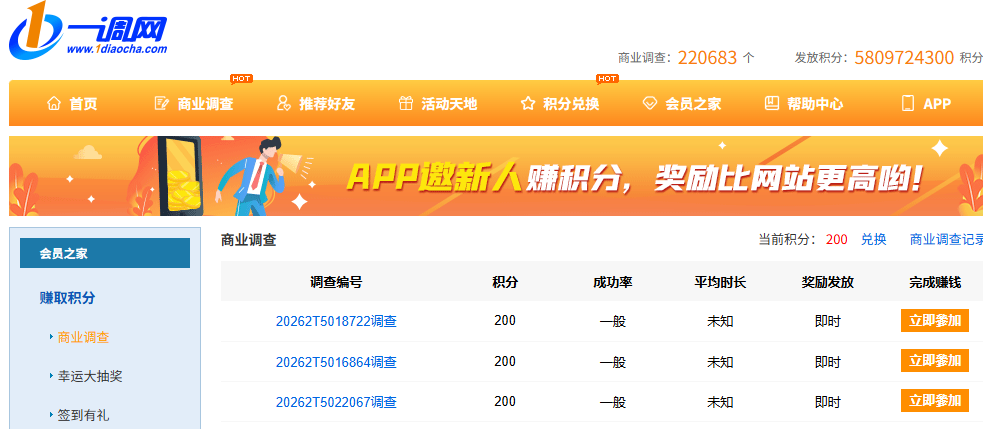983x429 pixels.
Task: Click the person icon beside 推荐好友
Action: click(284, 103)
